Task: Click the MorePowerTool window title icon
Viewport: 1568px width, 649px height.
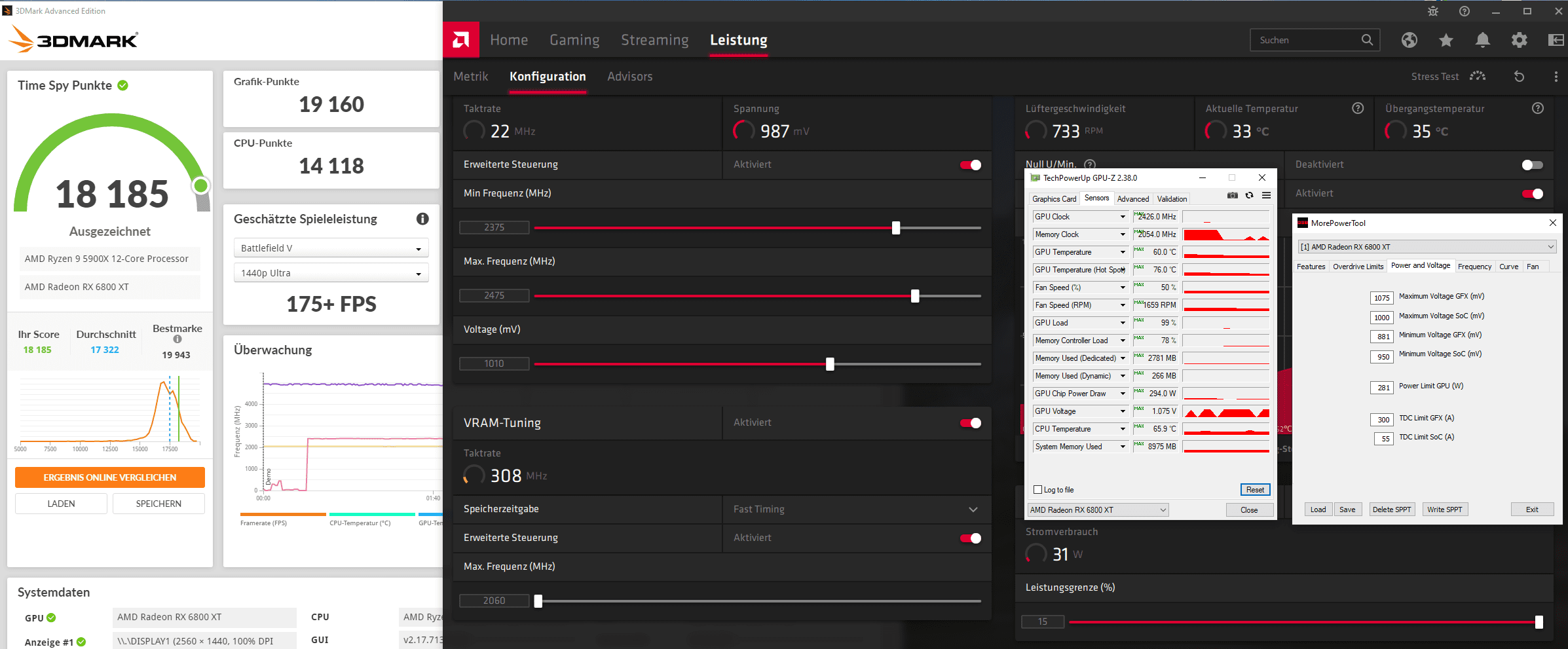Action: point(1303,223)
